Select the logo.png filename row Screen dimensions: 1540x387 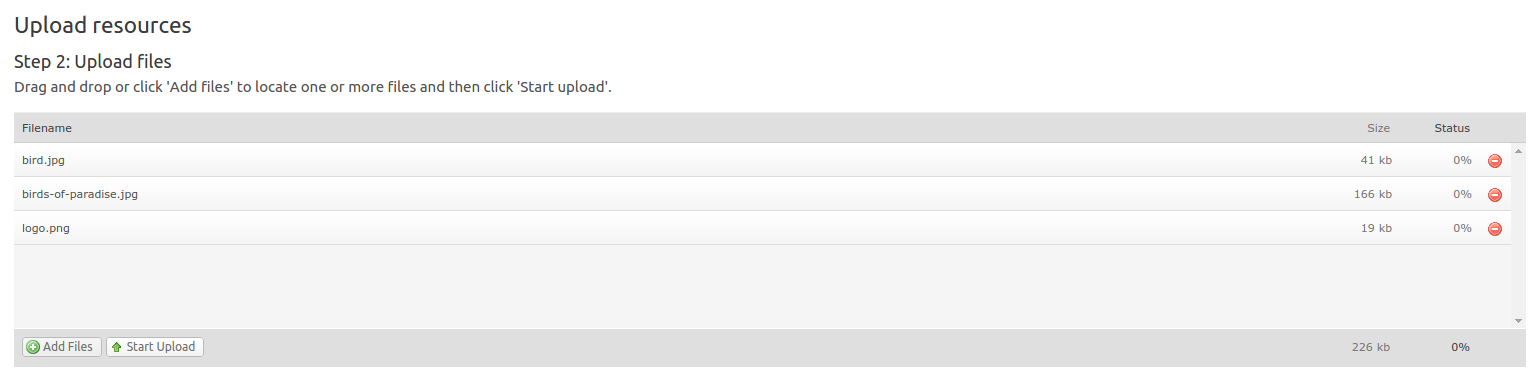(x=762, y=228)
